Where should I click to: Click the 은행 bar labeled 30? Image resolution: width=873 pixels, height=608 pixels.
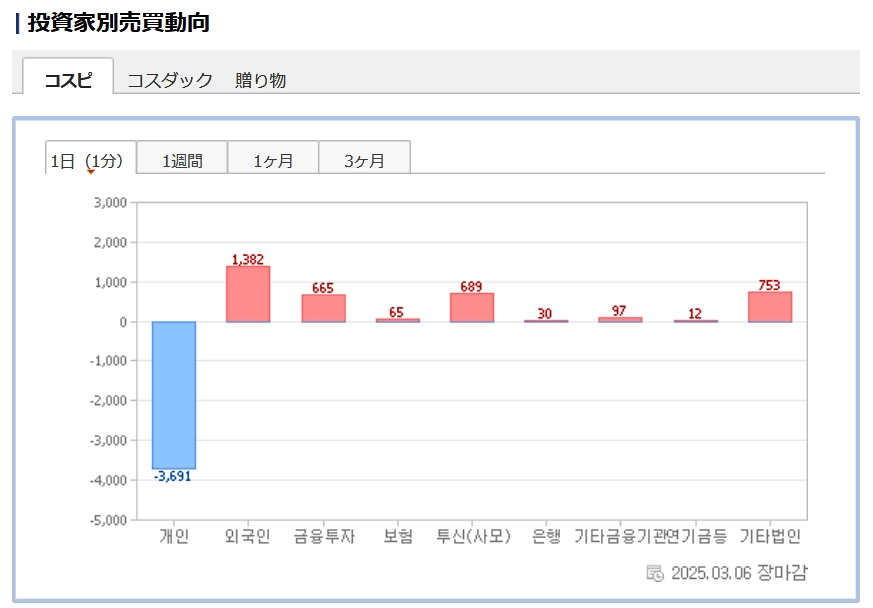coord(545,321)
